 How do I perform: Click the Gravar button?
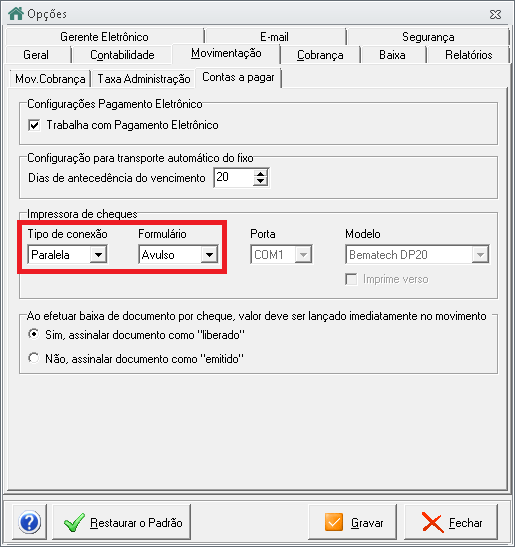[x=353, y=522]
